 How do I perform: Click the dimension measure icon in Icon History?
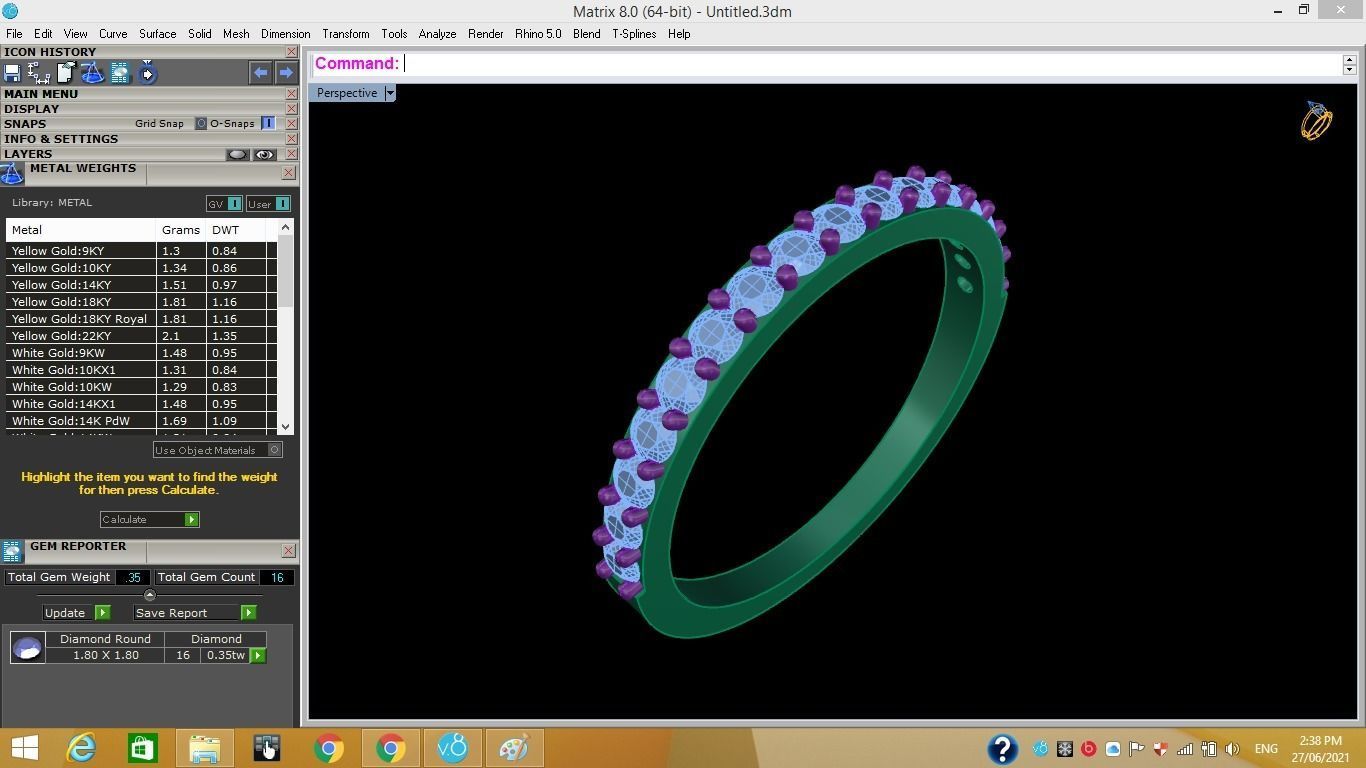(x=39, y=73)
